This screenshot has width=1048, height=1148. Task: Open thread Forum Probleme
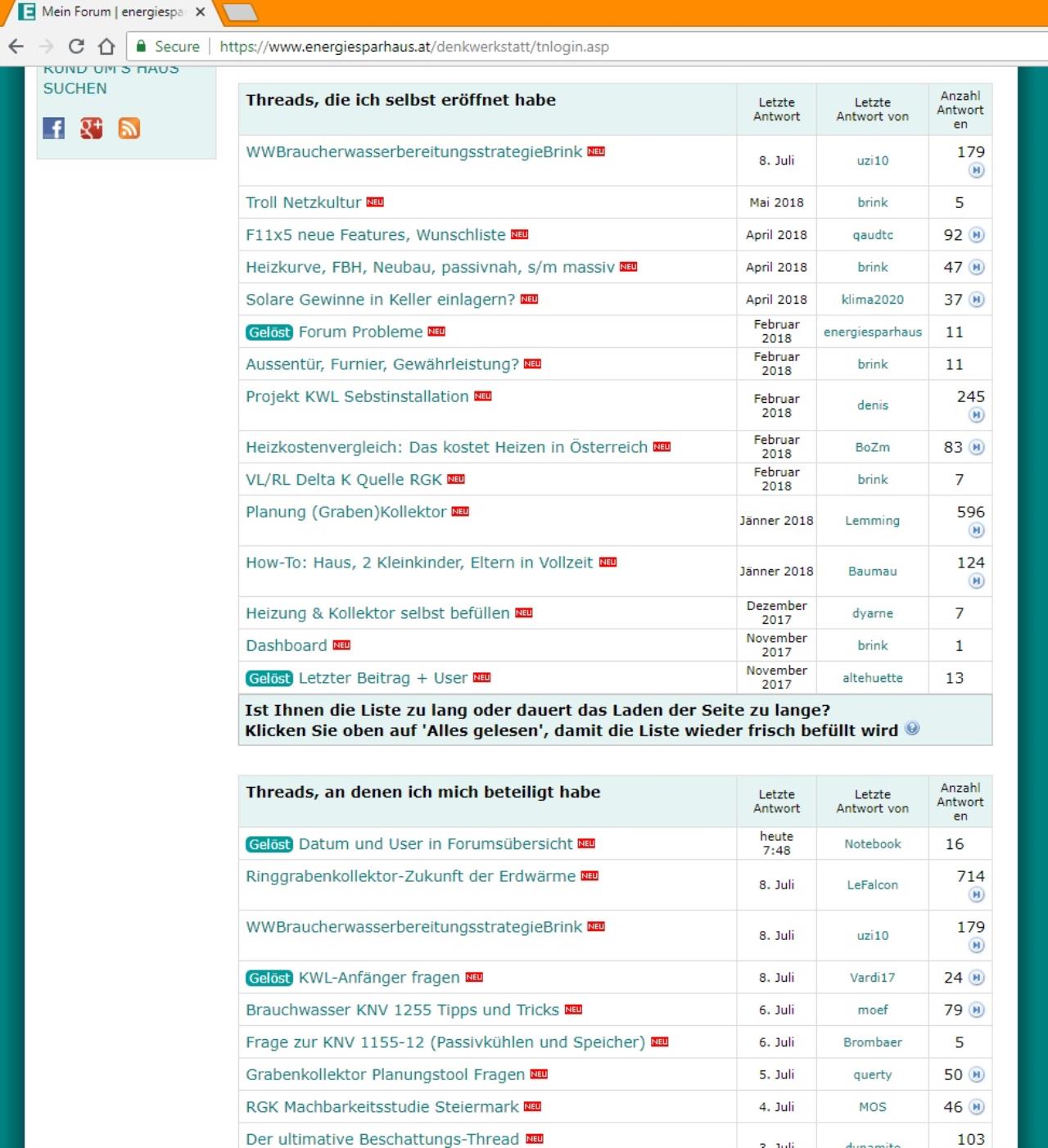361,332
